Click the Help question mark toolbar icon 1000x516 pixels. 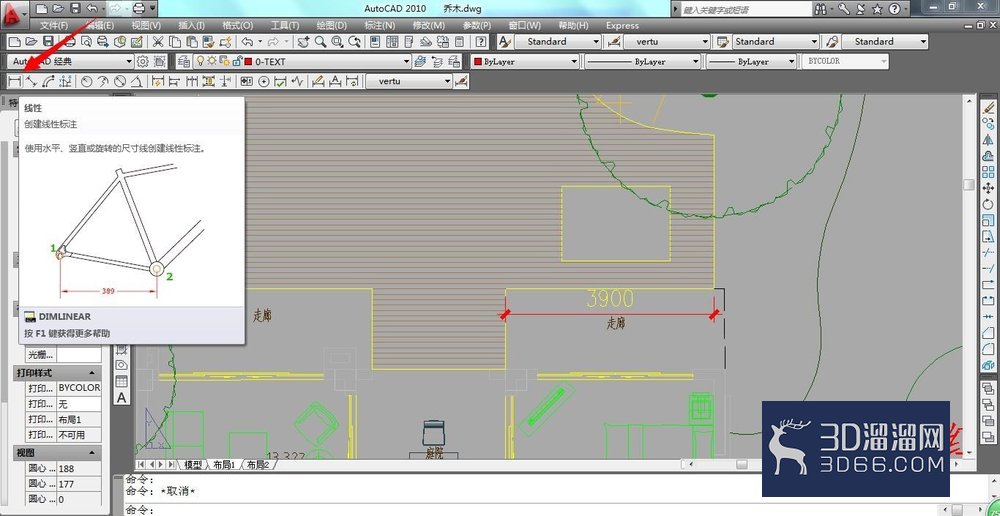(x=481, y=41)
